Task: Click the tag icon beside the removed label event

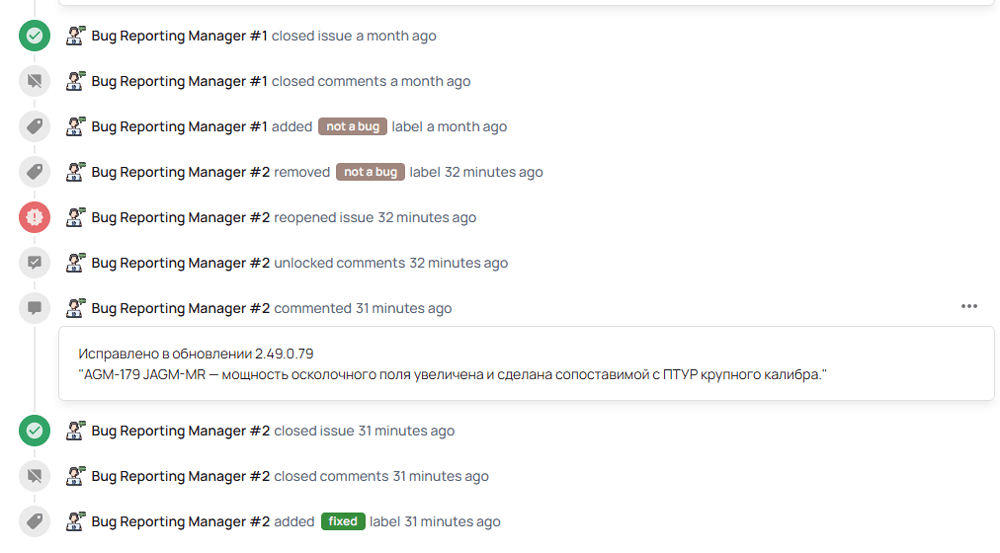Action: pyautogui.click(x=34, y=172)
